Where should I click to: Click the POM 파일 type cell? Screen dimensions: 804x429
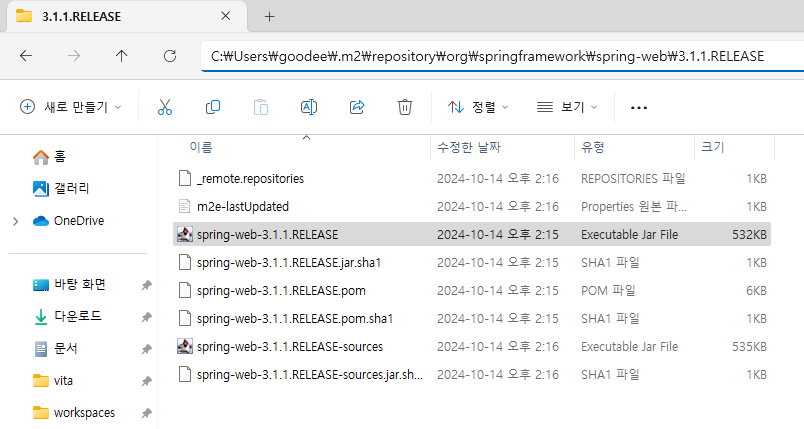pyautogui.click(x=608, y=291)
